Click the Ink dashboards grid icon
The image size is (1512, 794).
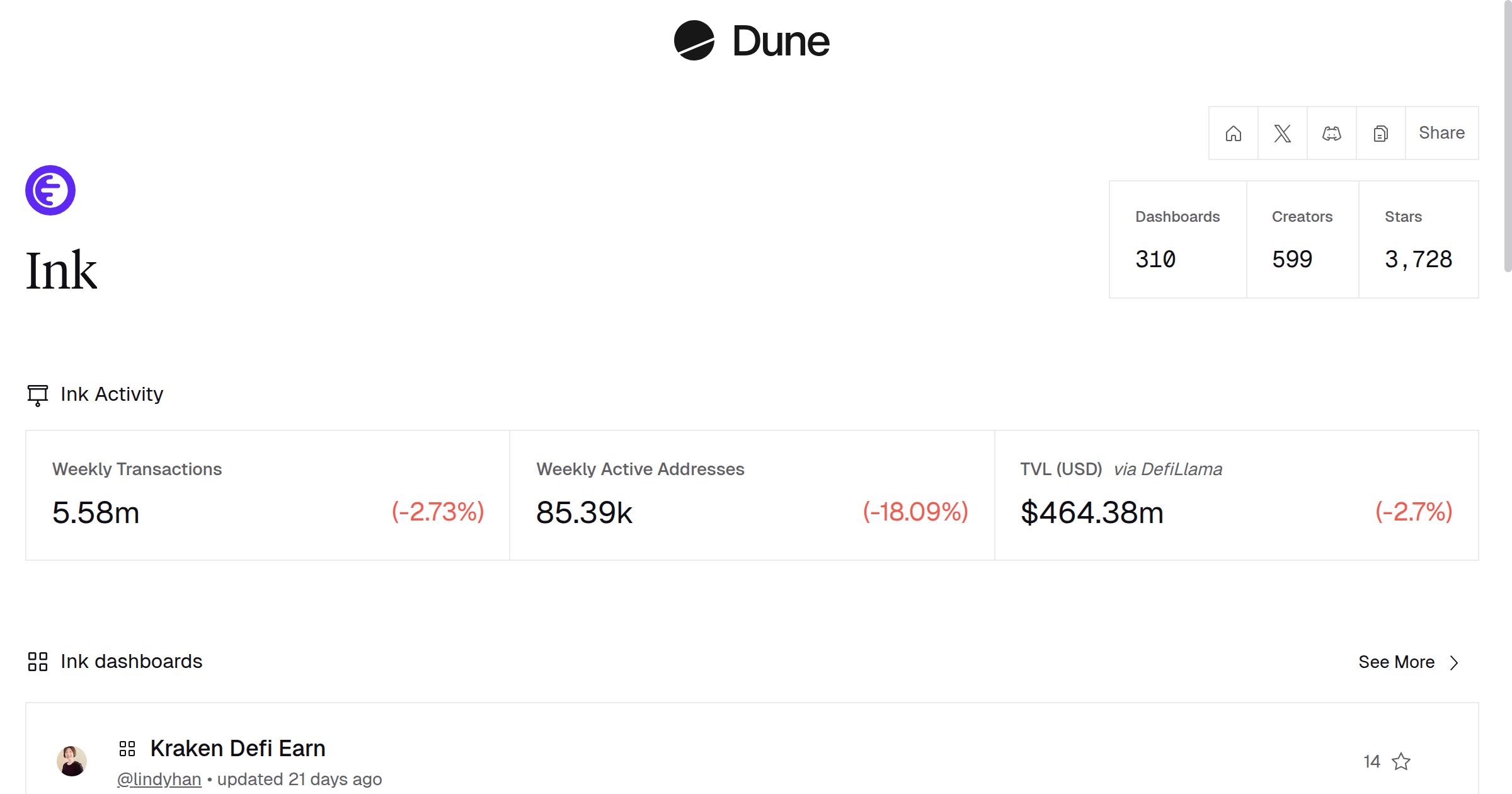pos(38,662)
